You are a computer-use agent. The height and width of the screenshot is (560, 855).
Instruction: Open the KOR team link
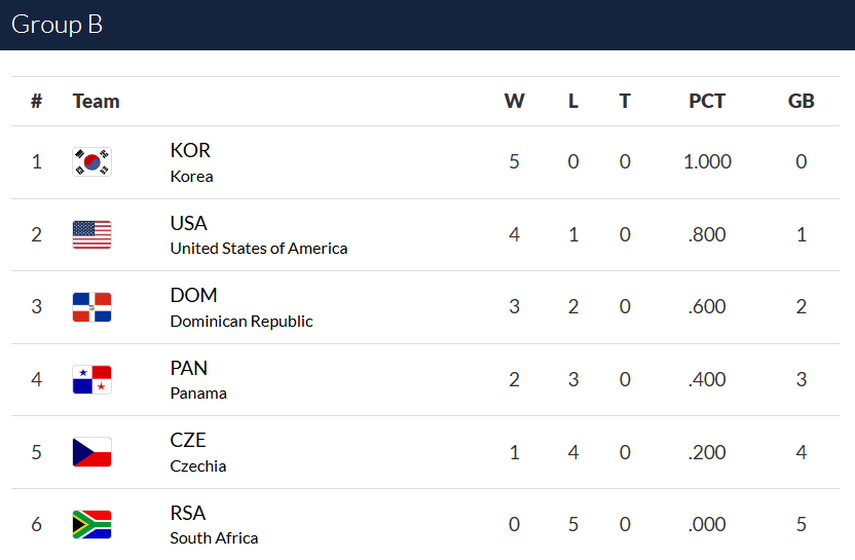[x=190, y=150]
